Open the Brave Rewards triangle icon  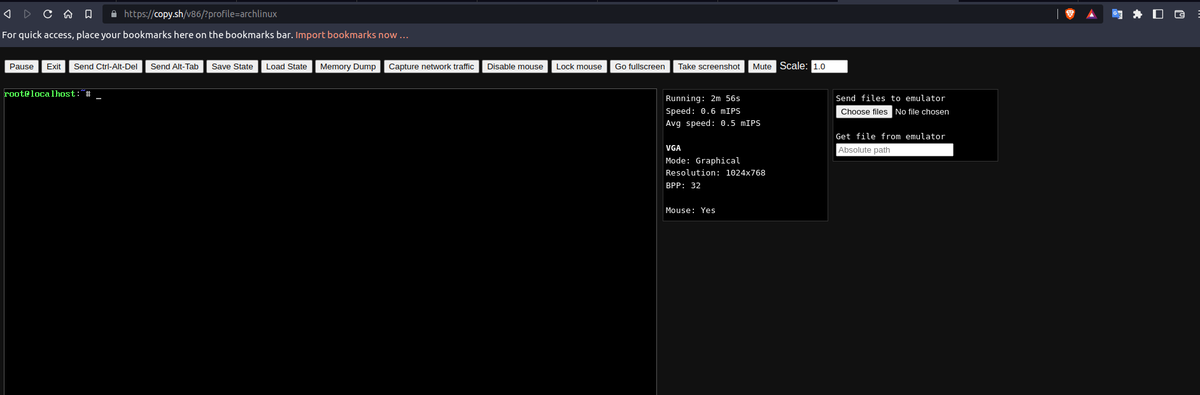click(x=1093, y=14)
